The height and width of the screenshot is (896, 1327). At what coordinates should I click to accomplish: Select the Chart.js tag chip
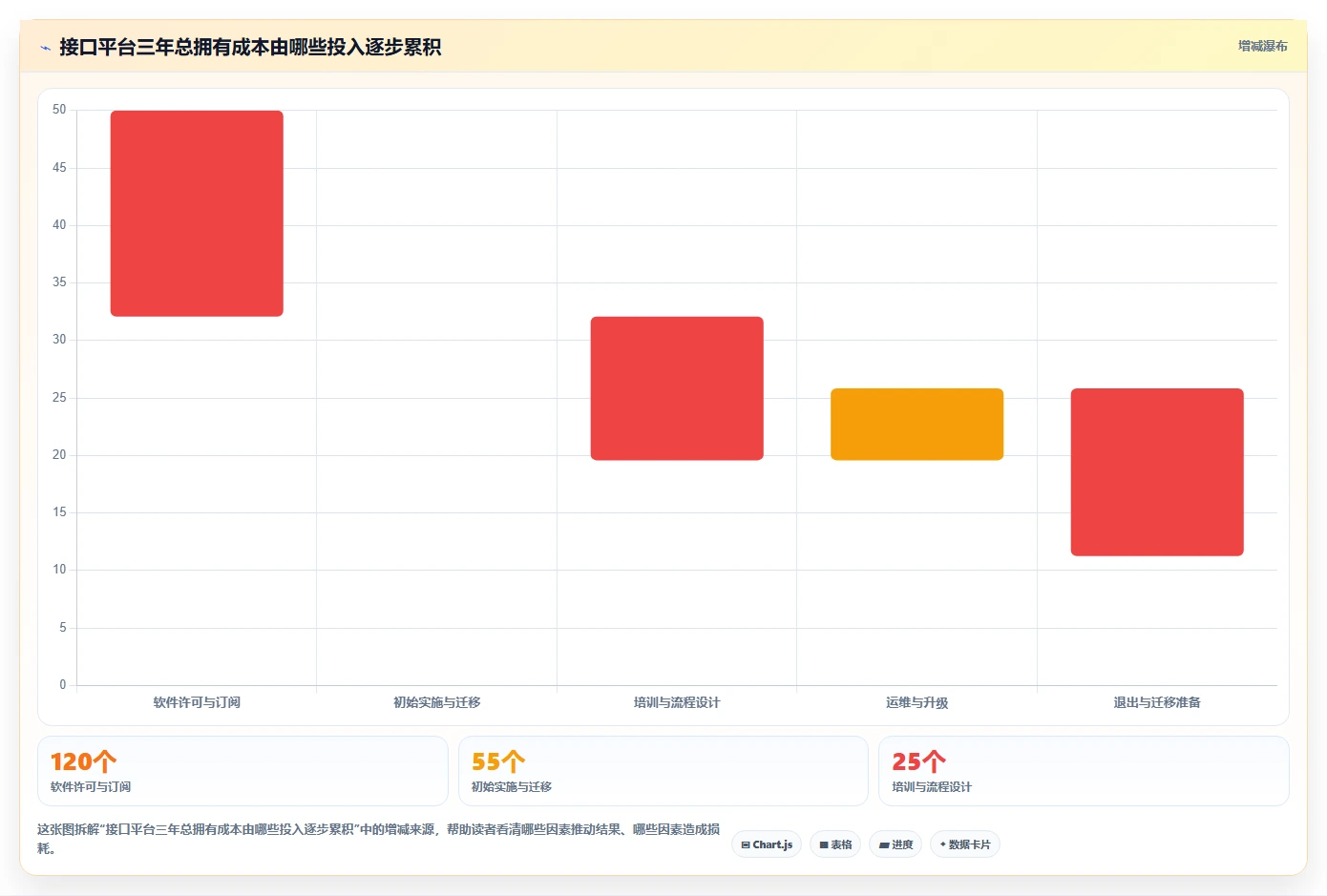[x=767, y=844]
